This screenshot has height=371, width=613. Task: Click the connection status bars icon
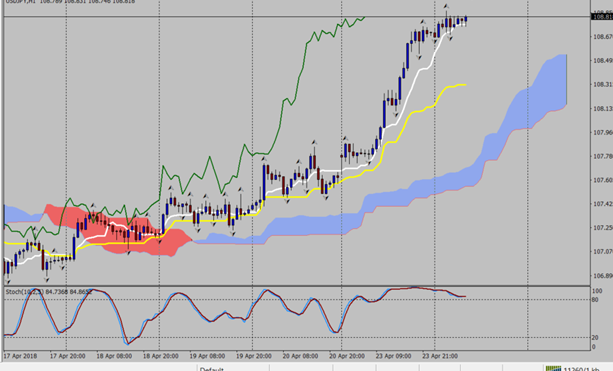[553, 368]
